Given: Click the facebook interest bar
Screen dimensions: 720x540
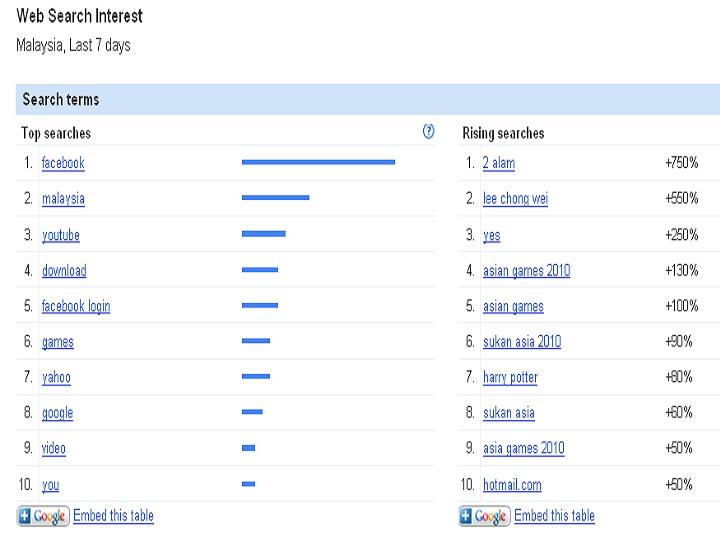Looking at the screenshot, I should (318, 162).
